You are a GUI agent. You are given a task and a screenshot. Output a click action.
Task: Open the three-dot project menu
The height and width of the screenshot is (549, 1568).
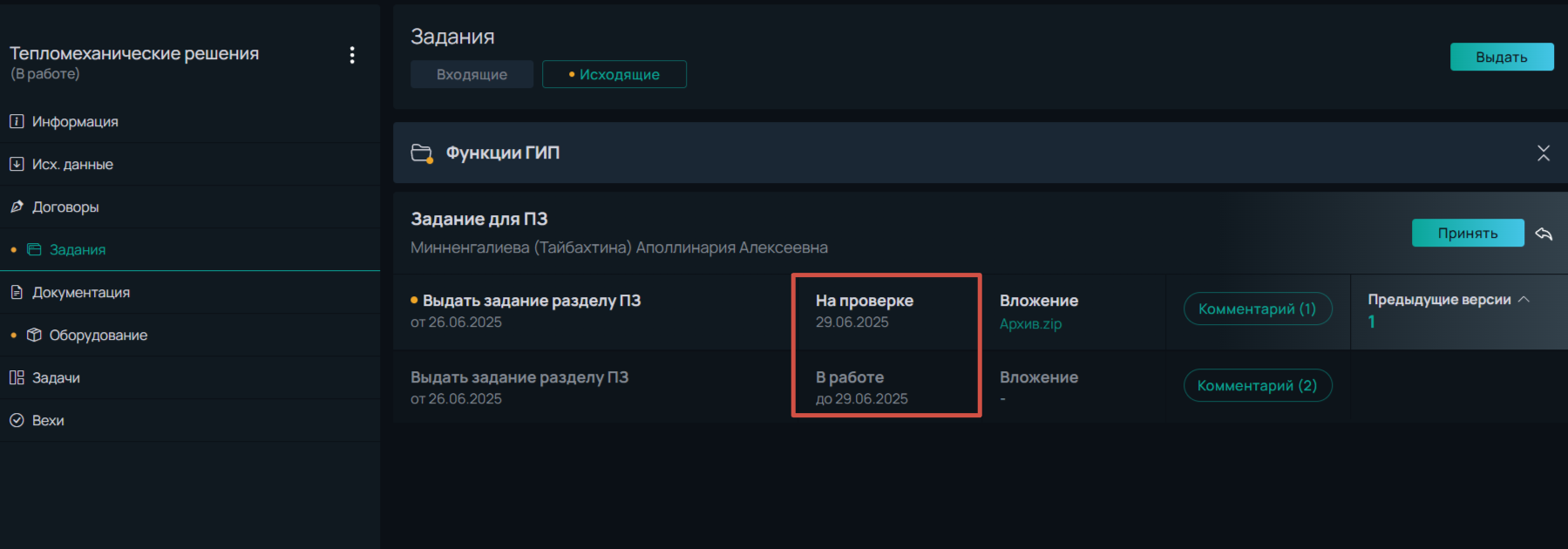[x=352, y=55]
